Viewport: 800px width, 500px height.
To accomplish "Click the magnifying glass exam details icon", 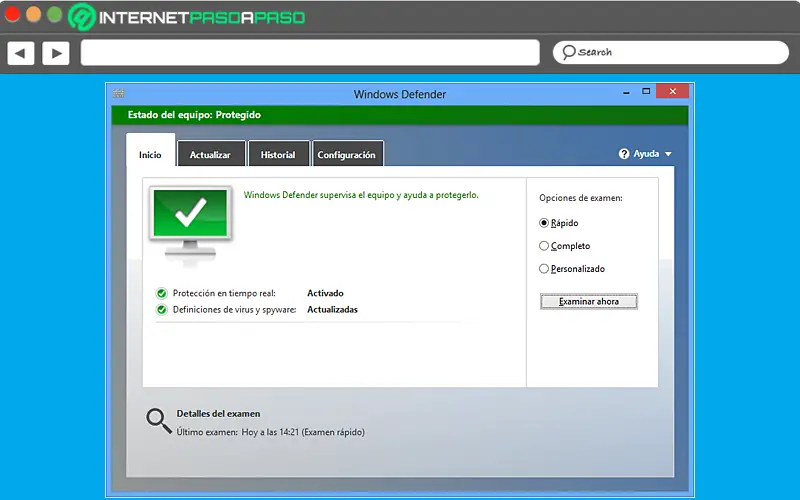I will 159,421.
